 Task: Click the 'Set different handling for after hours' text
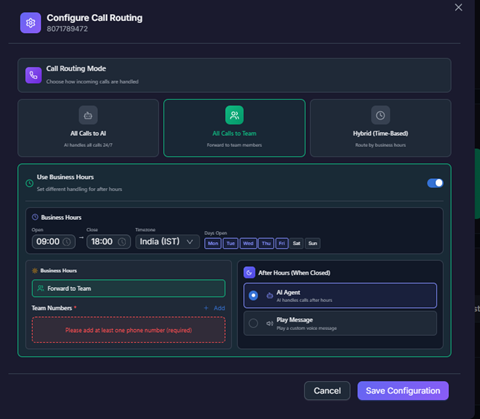(79, 189)
